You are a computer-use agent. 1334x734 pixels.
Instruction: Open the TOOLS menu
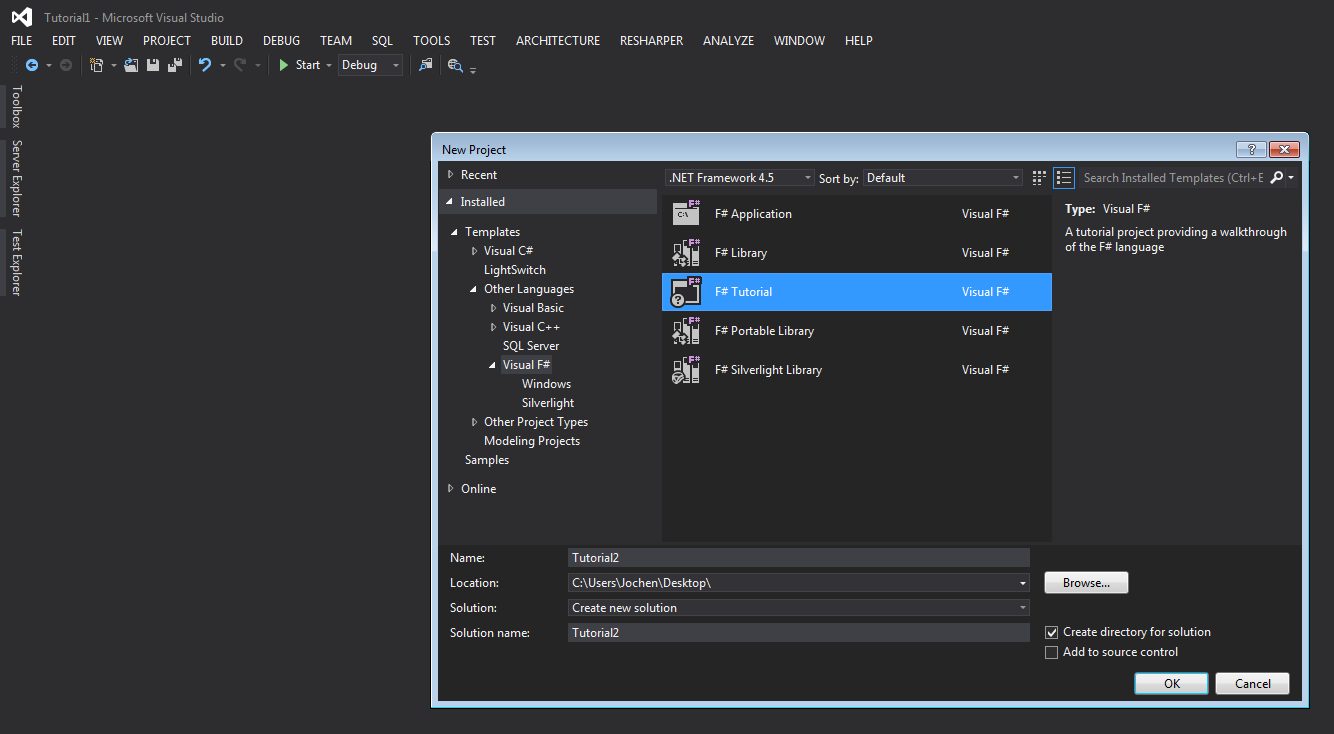[432, 41]
